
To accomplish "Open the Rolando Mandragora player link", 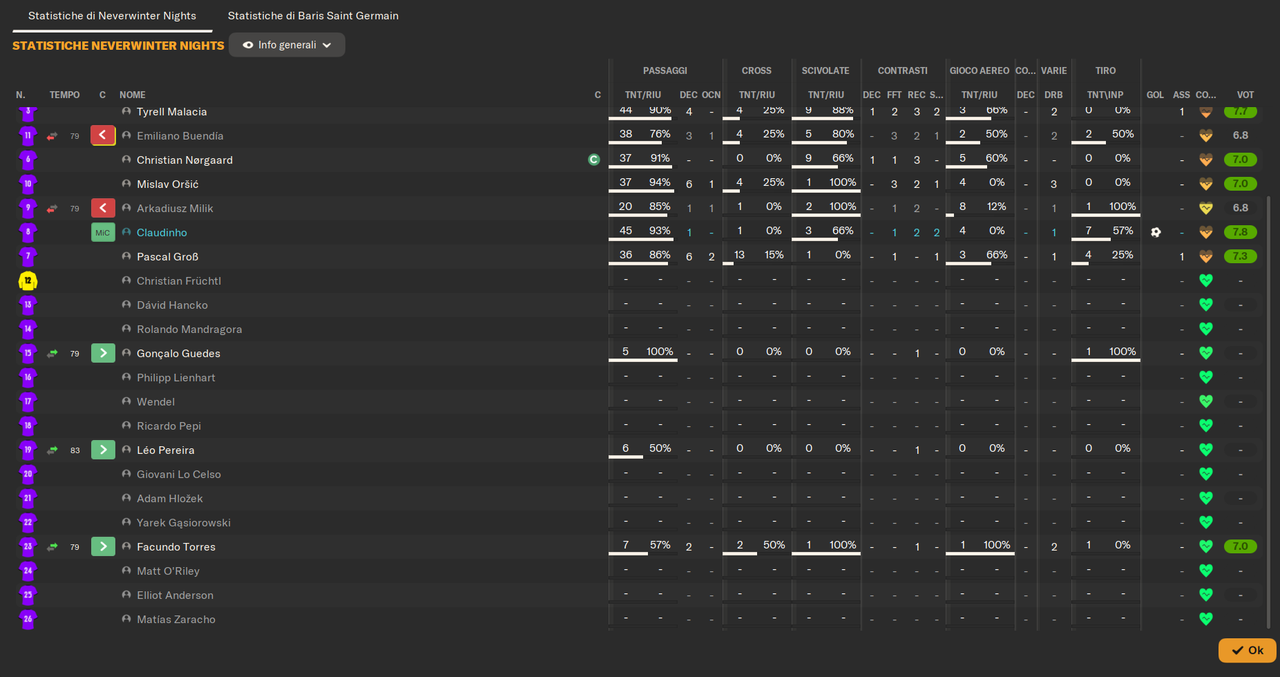I will (x=190, y=329).
